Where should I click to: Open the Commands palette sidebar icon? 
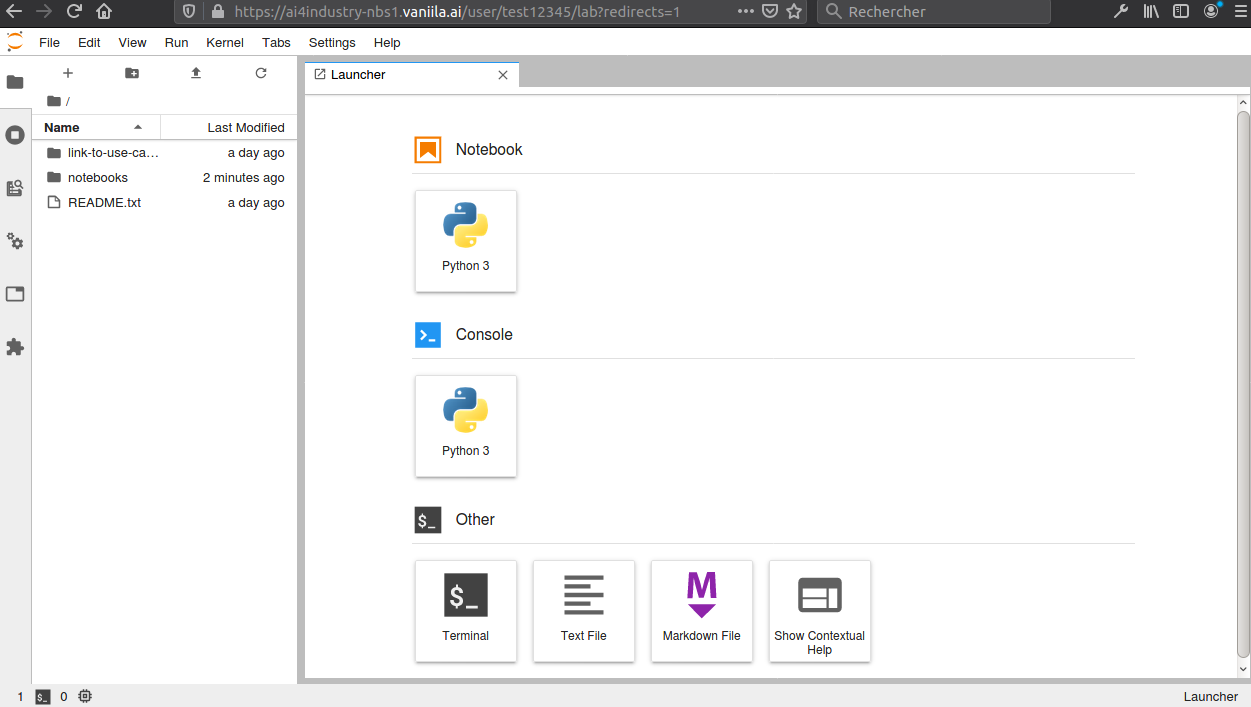click(x=15, y=188)
